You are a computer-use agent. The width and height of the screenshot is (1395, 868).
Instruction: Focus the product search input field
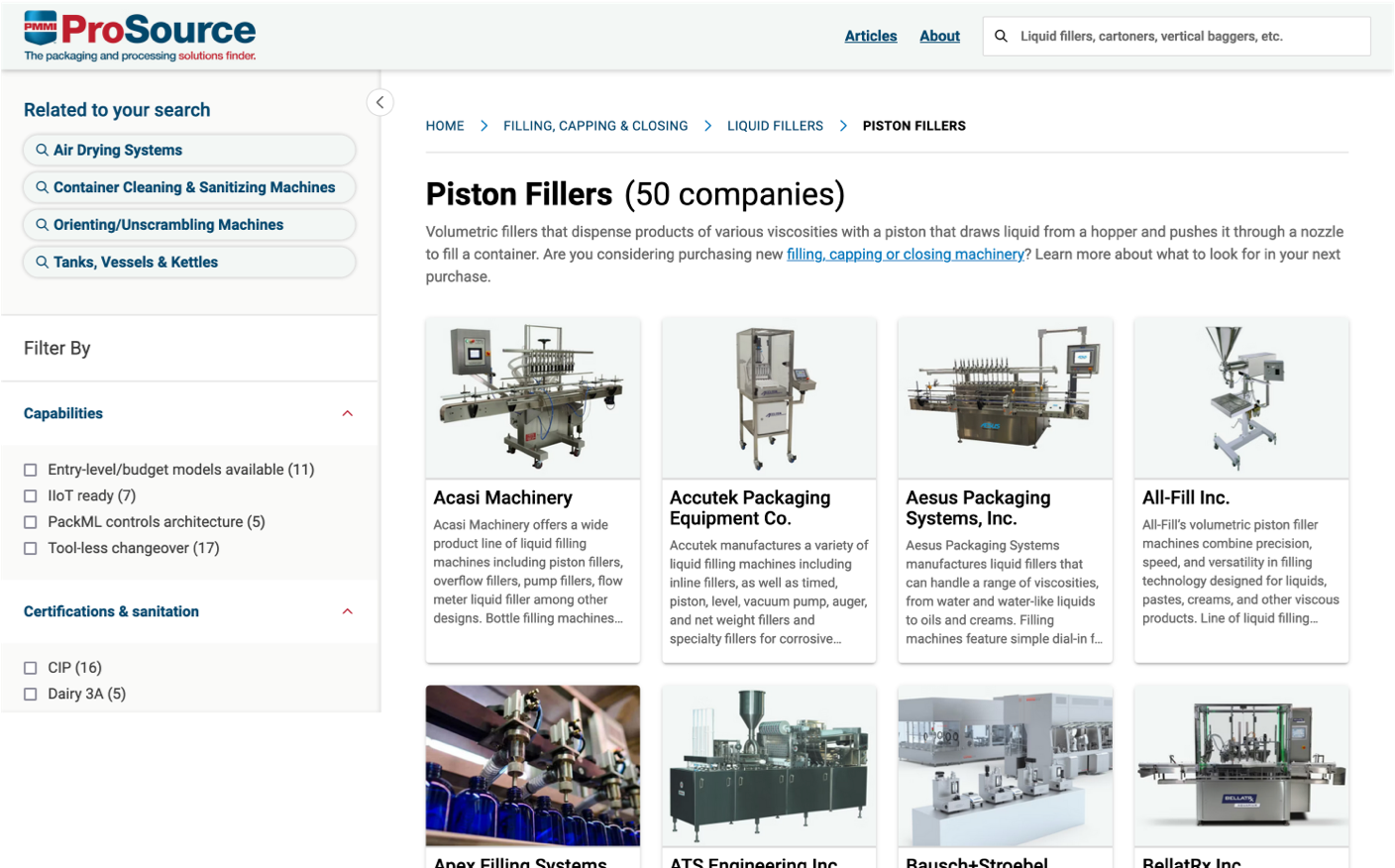pos(1189,37)
